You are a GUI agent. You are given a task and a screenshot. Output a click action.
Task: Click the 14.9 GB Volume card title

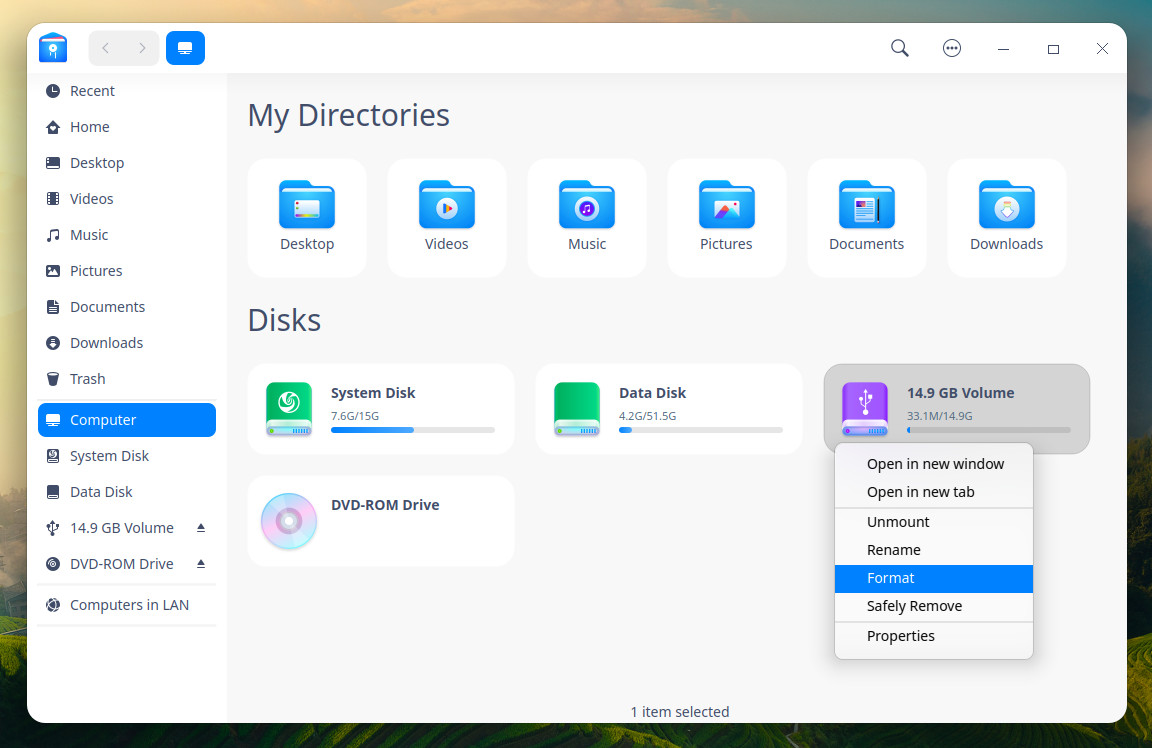960,393
